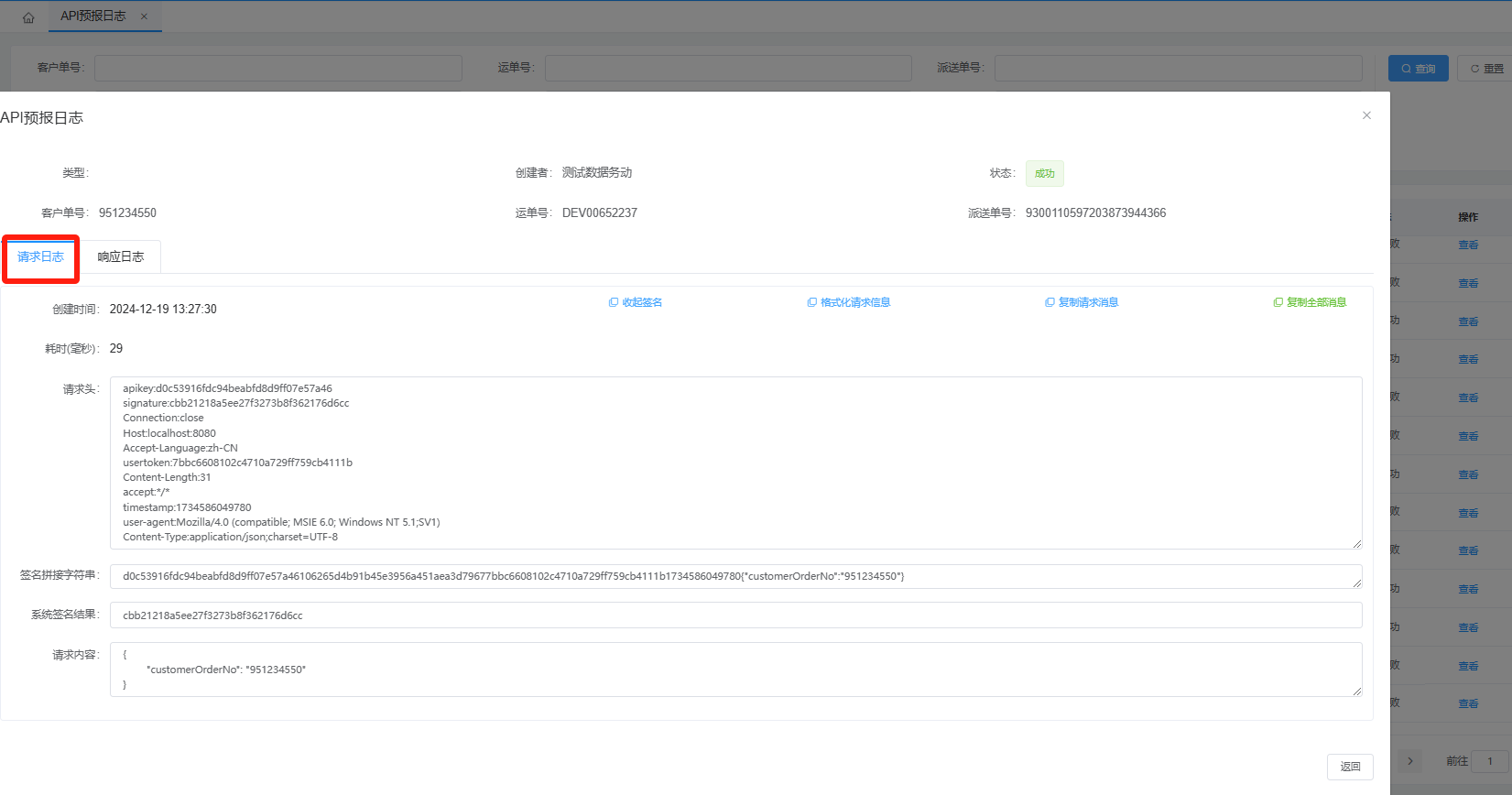
Task: Click the 请求内容 JSON textarea
Action: coord(735,670)
